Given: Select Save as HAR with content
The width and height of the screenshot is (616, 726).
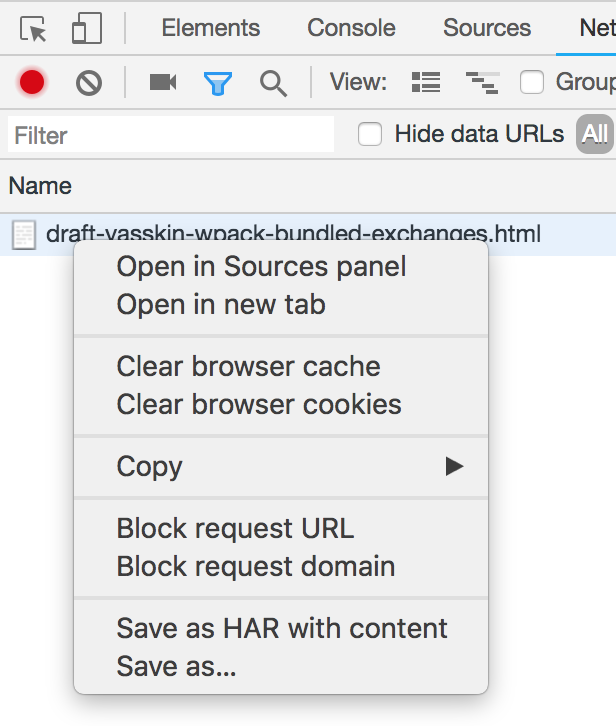Looking at the screenshot, I should (x=281, y=628).
